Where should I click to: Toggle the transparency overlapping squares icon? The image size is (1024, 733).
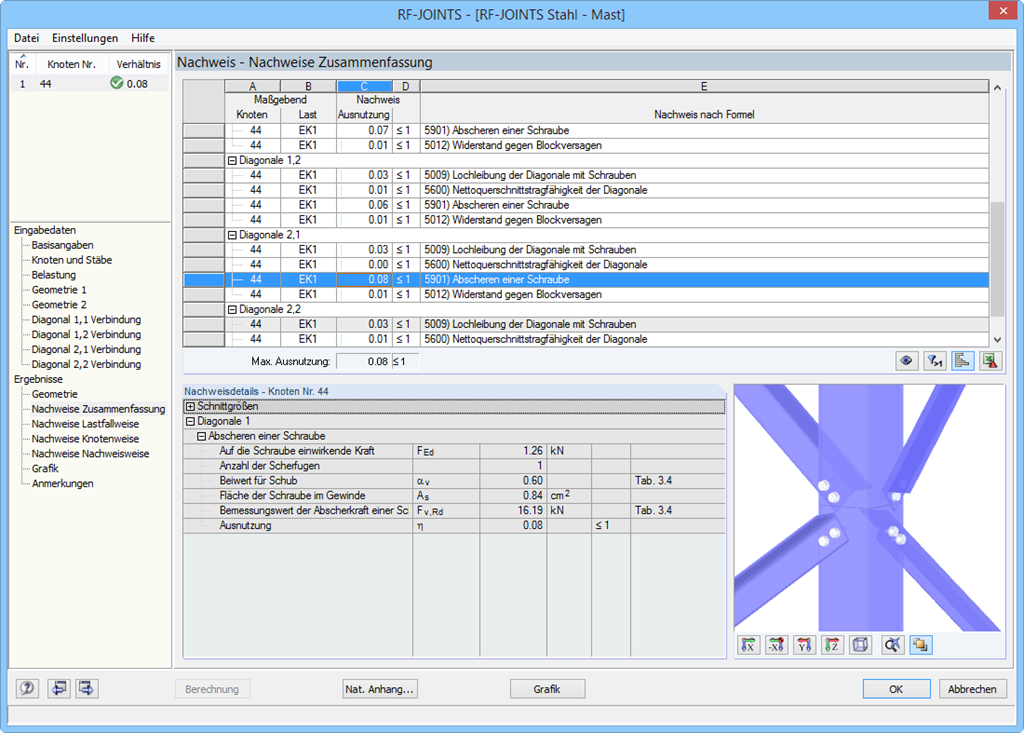coord(921,645)
